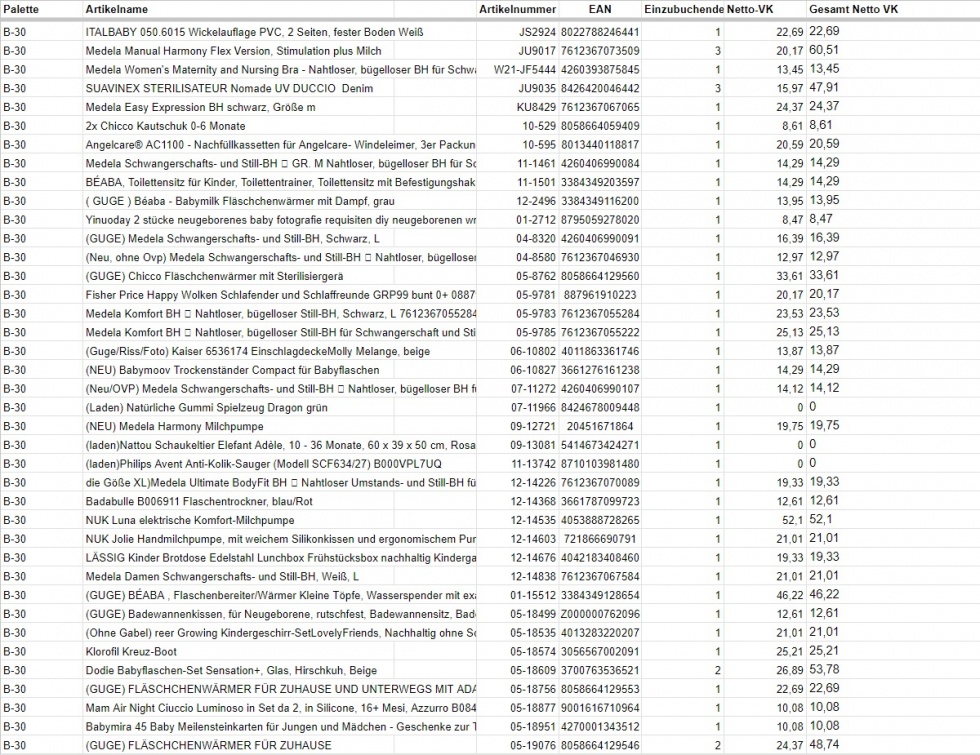Click article number 10-529
Screen dimensions: 980x755
(x=539, y=126)
